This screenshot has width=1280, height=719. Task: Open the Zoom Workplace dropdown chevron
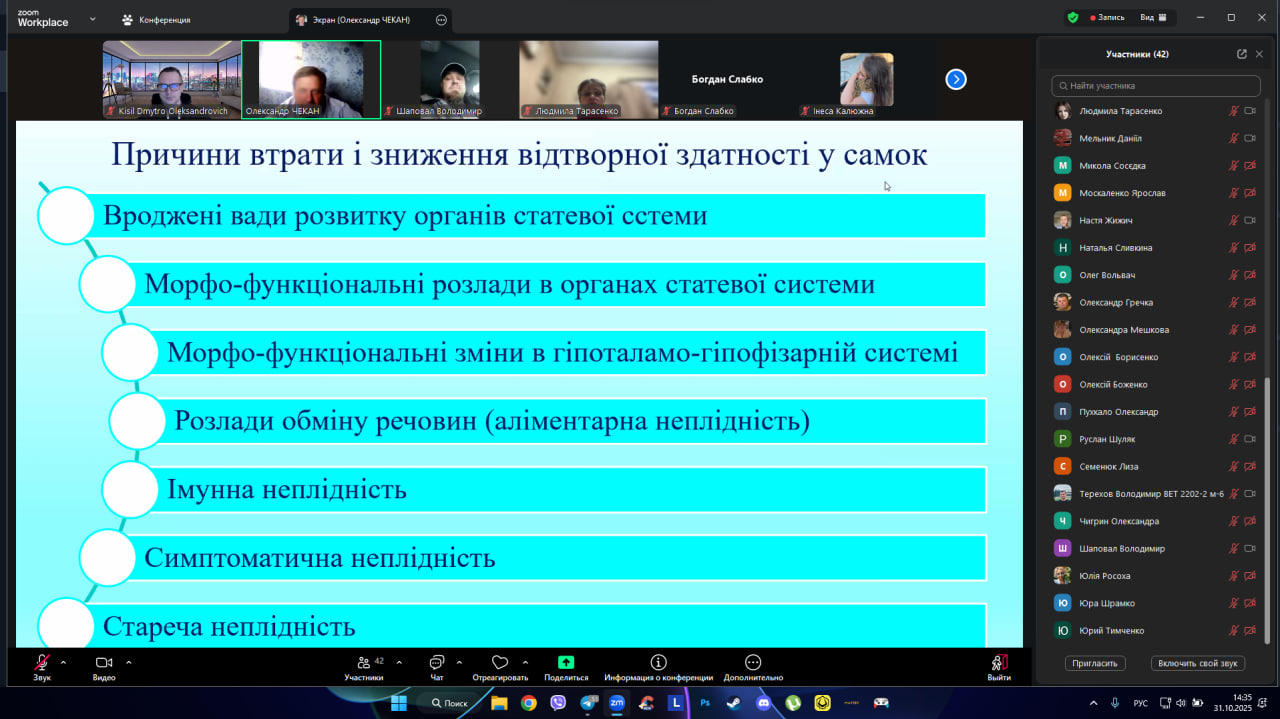[x=93, y=19]
